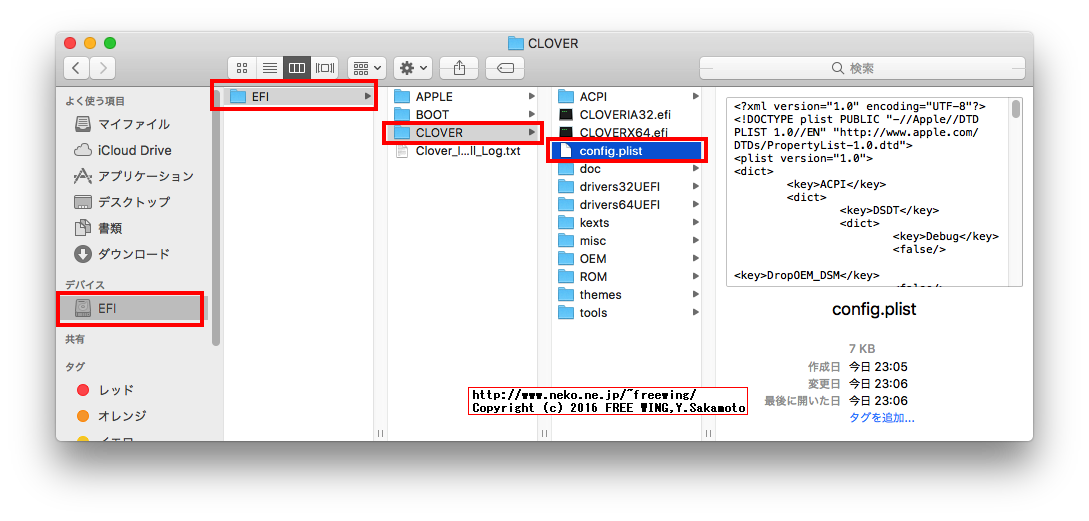1089x521 pixels.
Task: Select ダウンロード in the sidebar
Action: (x=133, y=254)
